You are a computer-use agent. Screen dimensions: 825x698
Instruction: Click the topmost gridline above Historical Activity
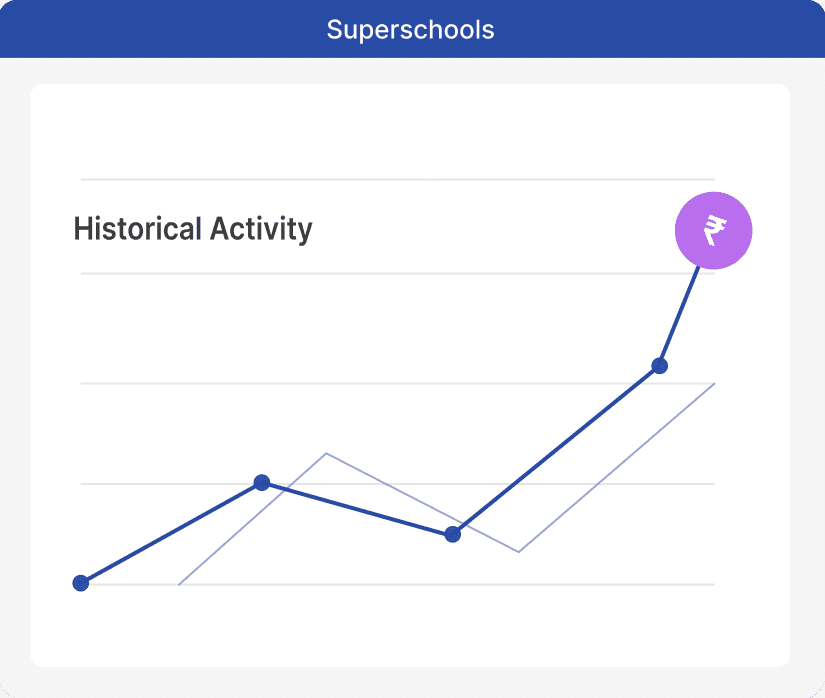coord(400,179)
